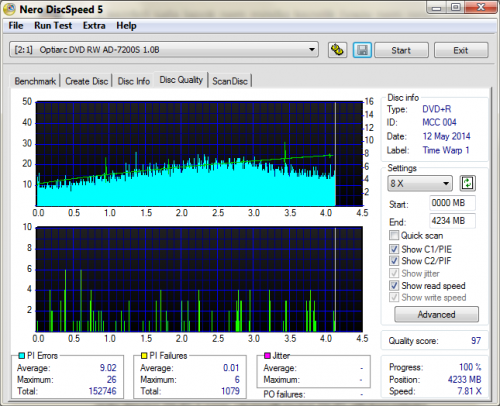Open the Advanced settings button

[436, 314]
